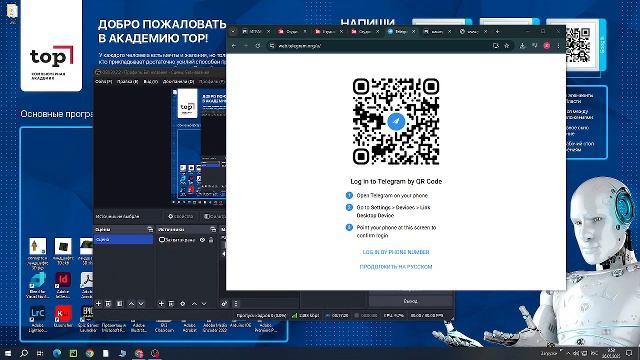Open the Windows Start menu

coord(8,353)
